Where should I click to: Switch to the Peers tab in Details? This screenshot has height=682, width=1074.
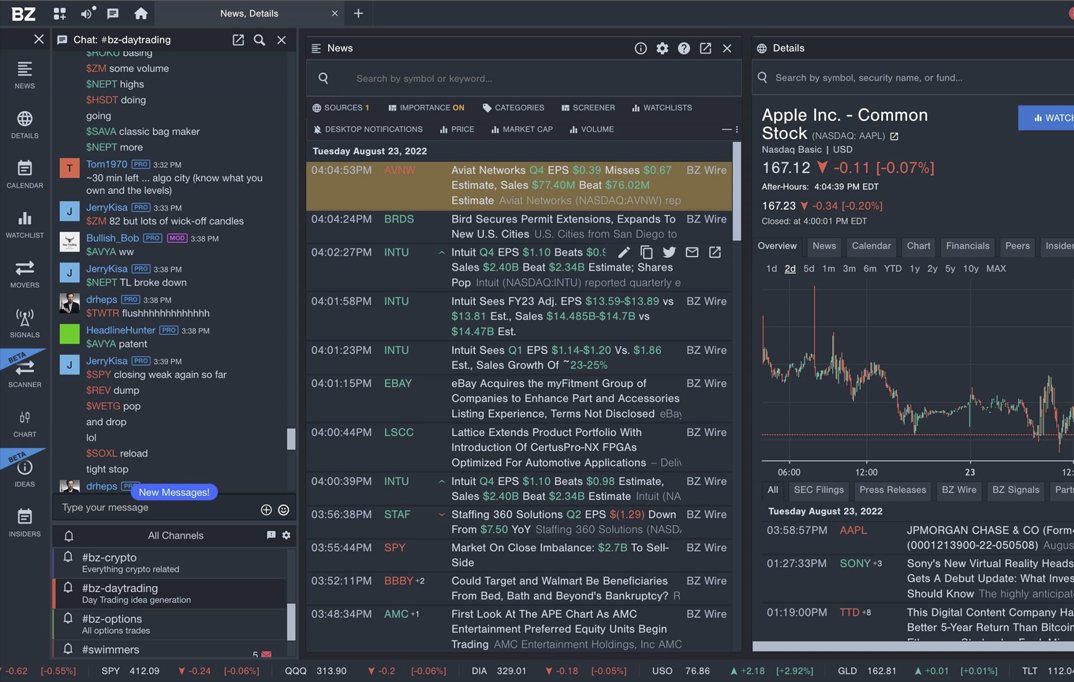click(1017, 246)
